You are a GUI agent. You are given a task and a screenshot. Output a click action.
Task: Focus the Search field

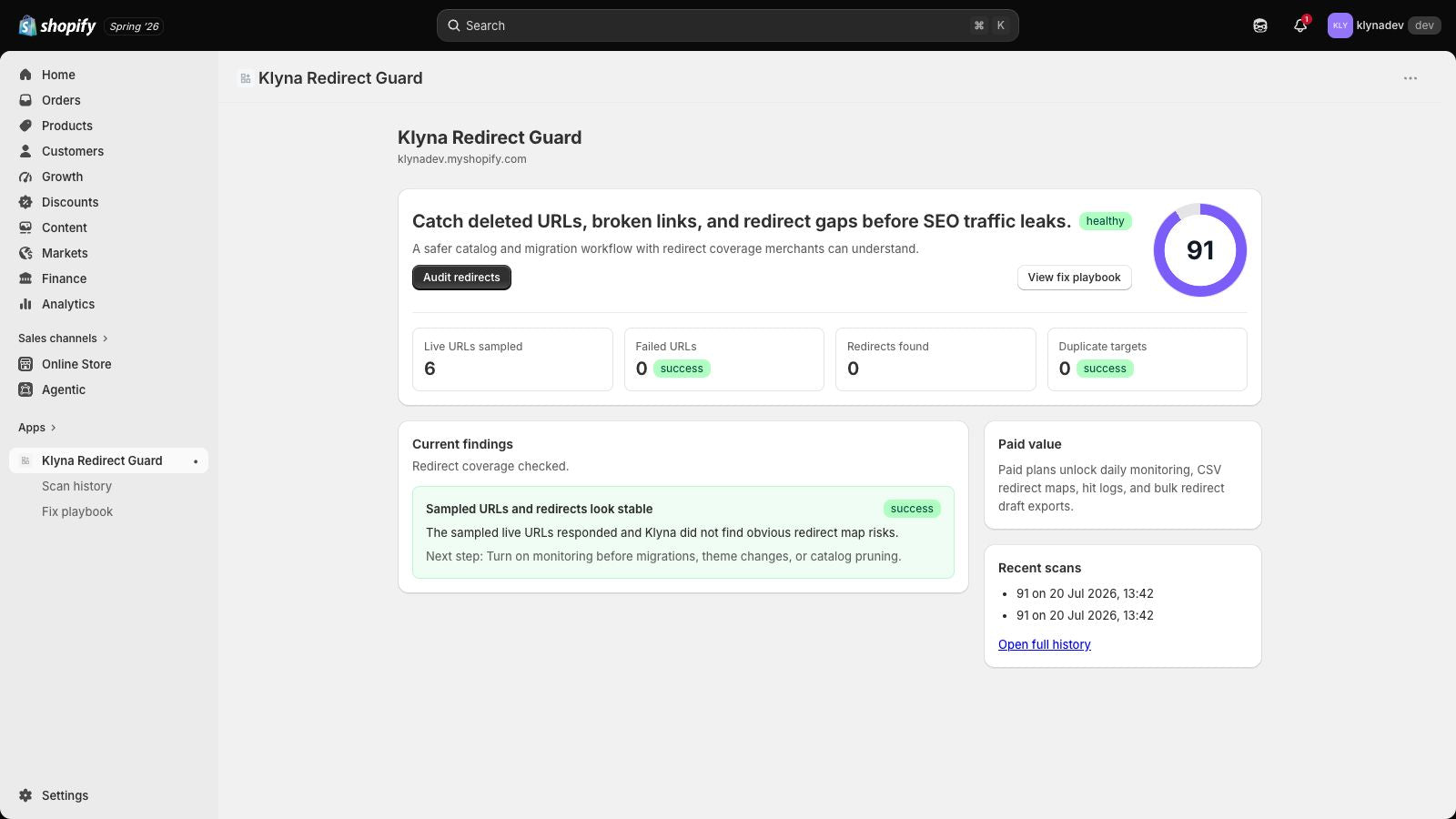[x=727, y=25]
